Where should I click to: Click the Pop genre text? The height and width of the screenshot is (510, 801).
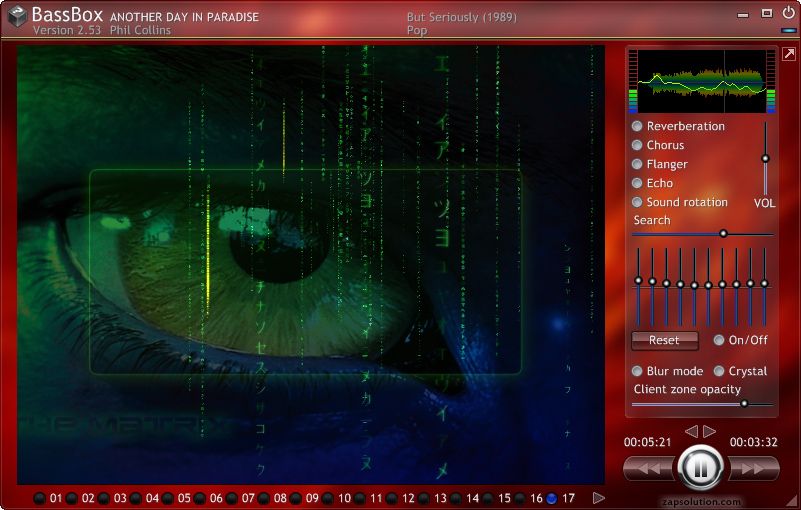click(417, 31)
